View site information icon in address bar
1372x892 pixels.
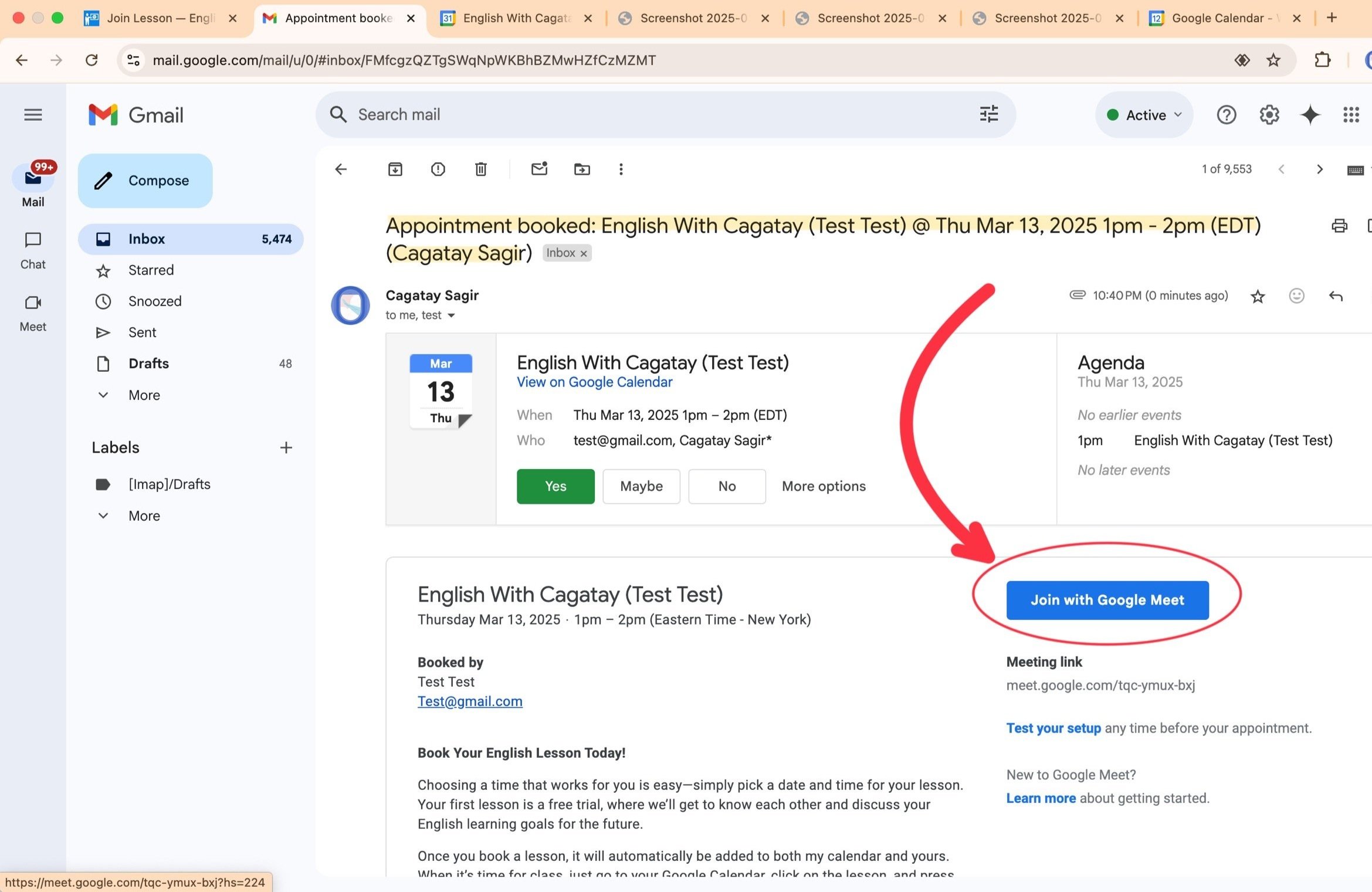pos(134,60)
